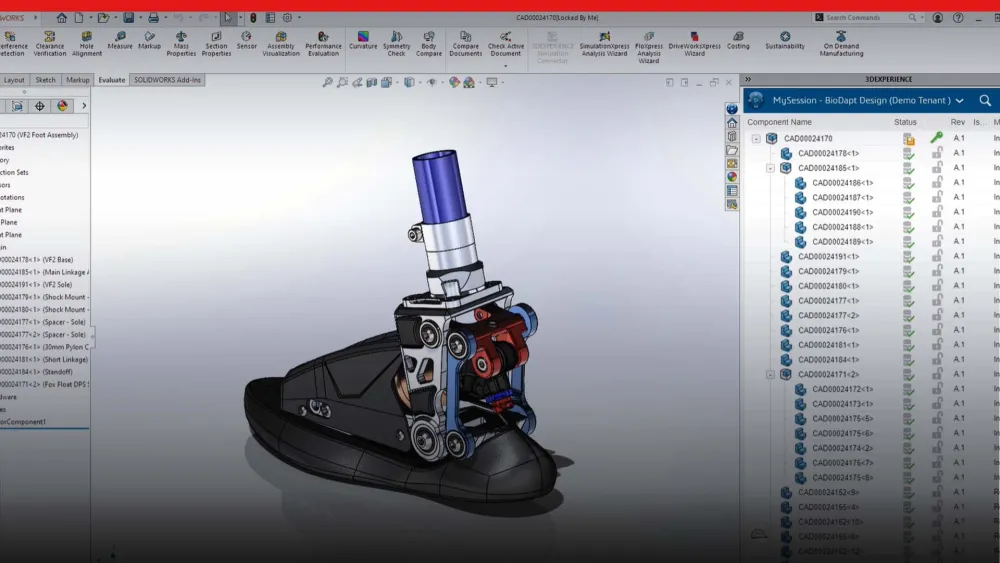This screenshot has height=563, width=1000.
Task: Toggle lock icon on CAD00024180<1> row
Action: coord(937,286)
